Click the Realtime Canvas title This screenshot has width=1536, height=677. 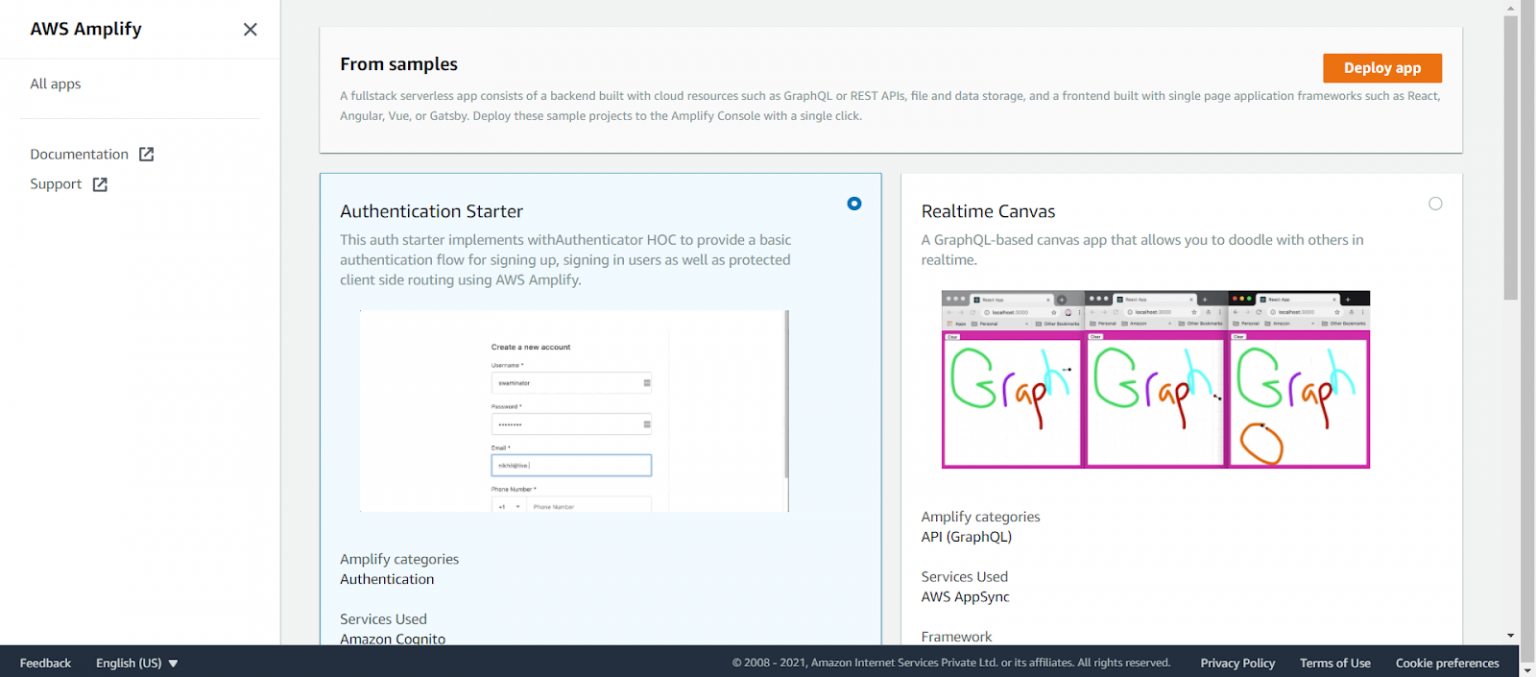point(988,211)
